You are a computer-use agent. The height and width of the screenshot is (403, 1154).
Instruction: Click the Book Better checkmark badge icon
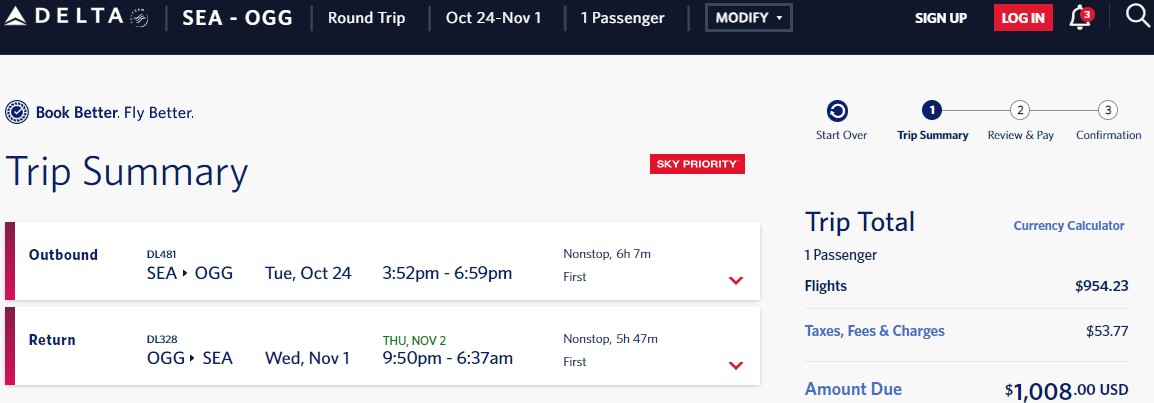coord(16,113)
